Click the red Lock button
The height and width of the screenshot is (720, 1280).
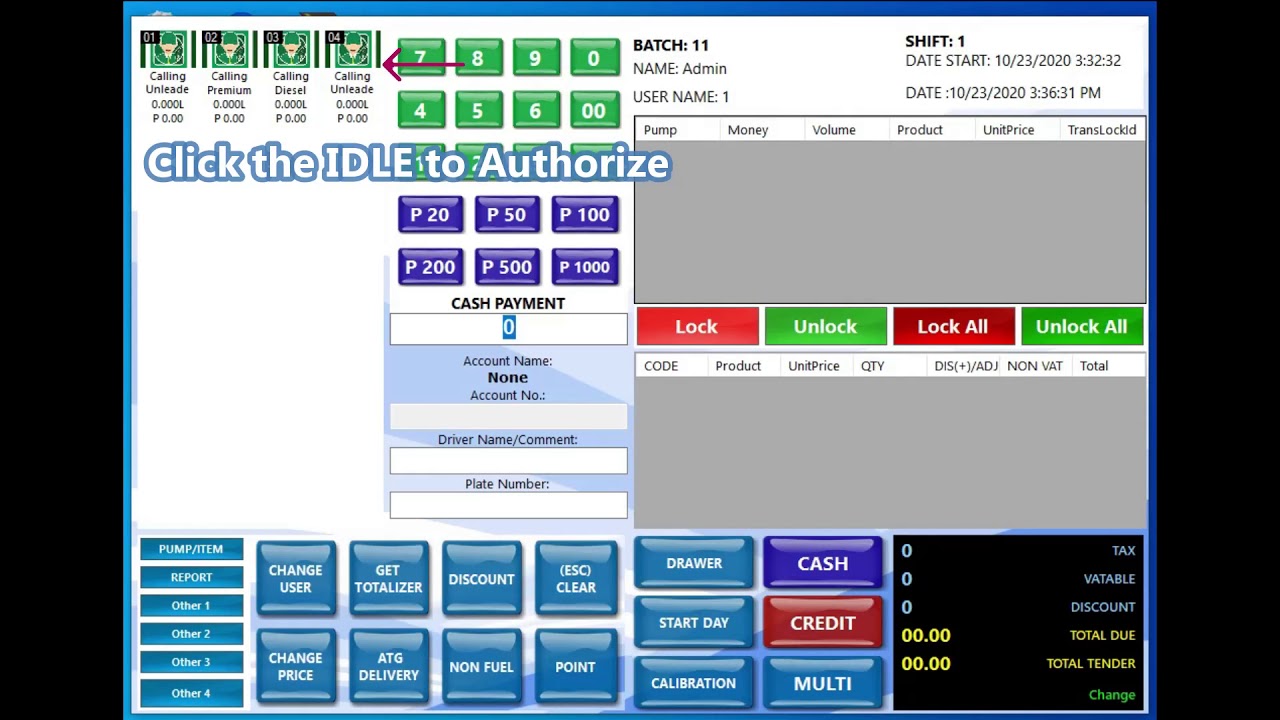697,327
